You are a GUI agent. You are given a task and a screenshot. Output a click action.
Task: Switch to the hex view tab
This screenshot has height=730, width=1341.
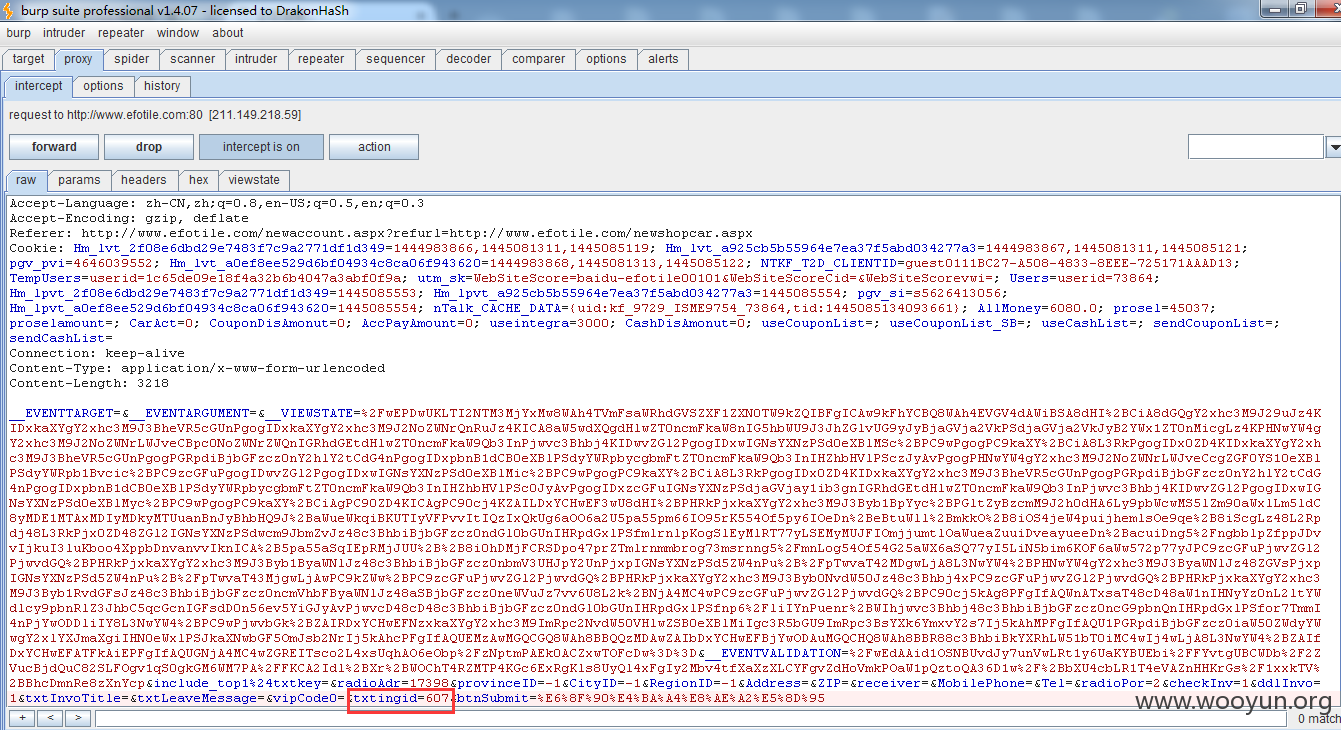(199, 180)
